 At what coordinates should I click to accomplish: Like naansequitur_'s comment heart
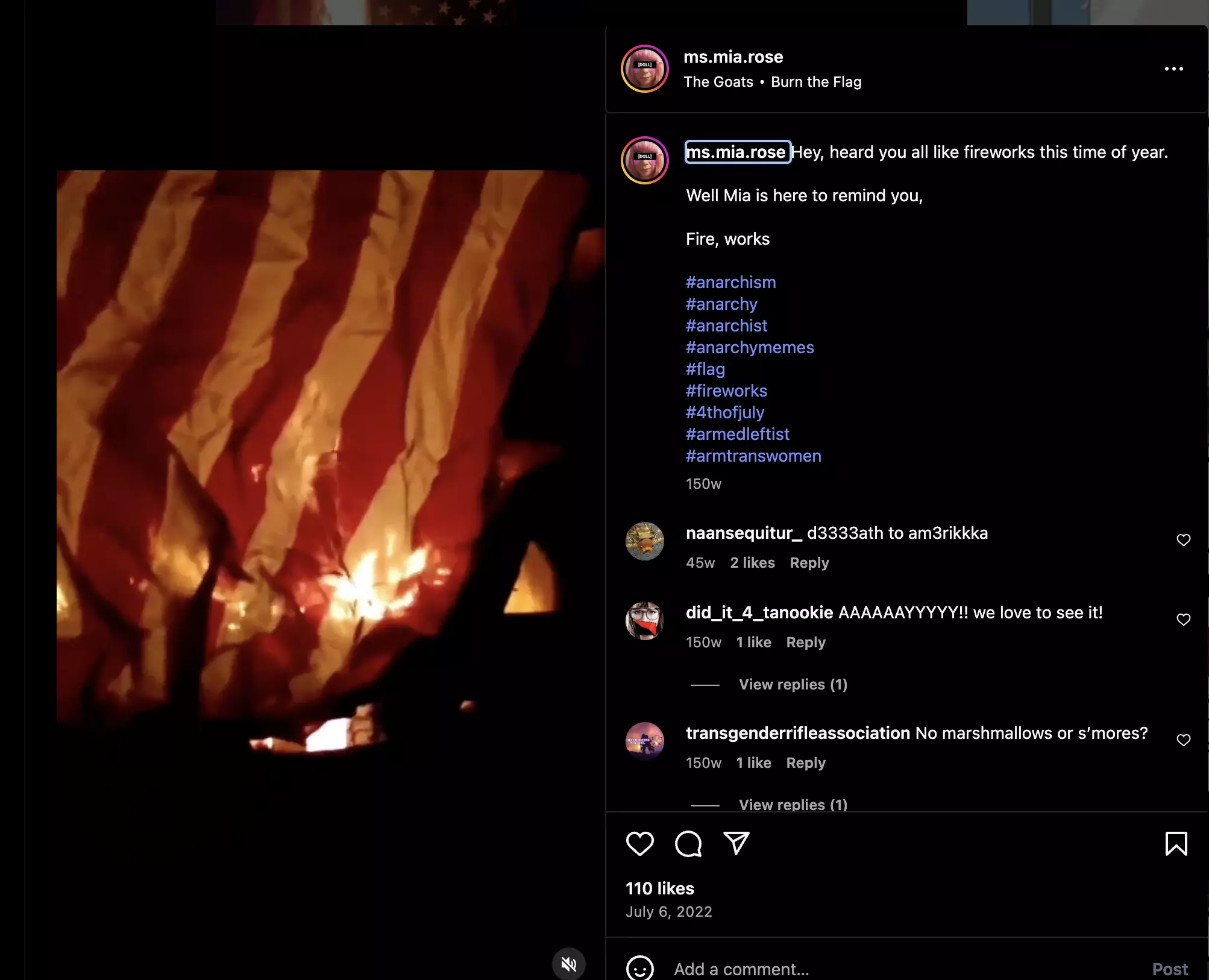pos(1183,540)
